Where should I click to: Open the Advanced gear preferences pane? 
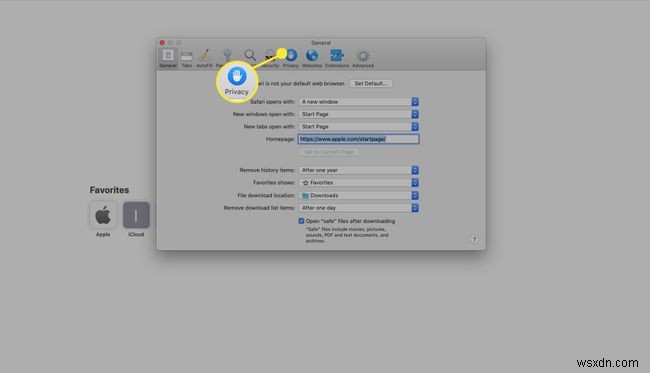coord(363,58)
